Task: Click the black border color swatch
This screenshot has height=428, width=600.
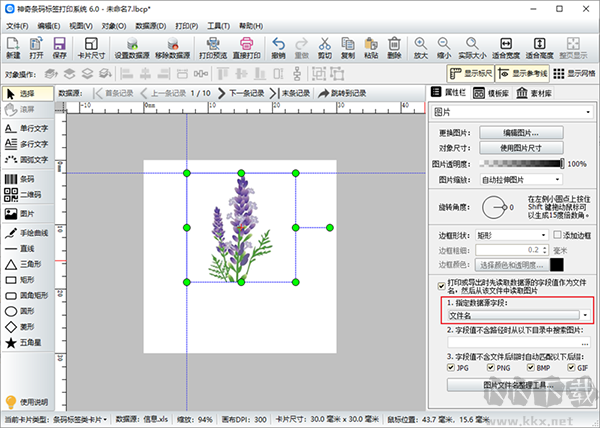Action: (x=557, y=265)
